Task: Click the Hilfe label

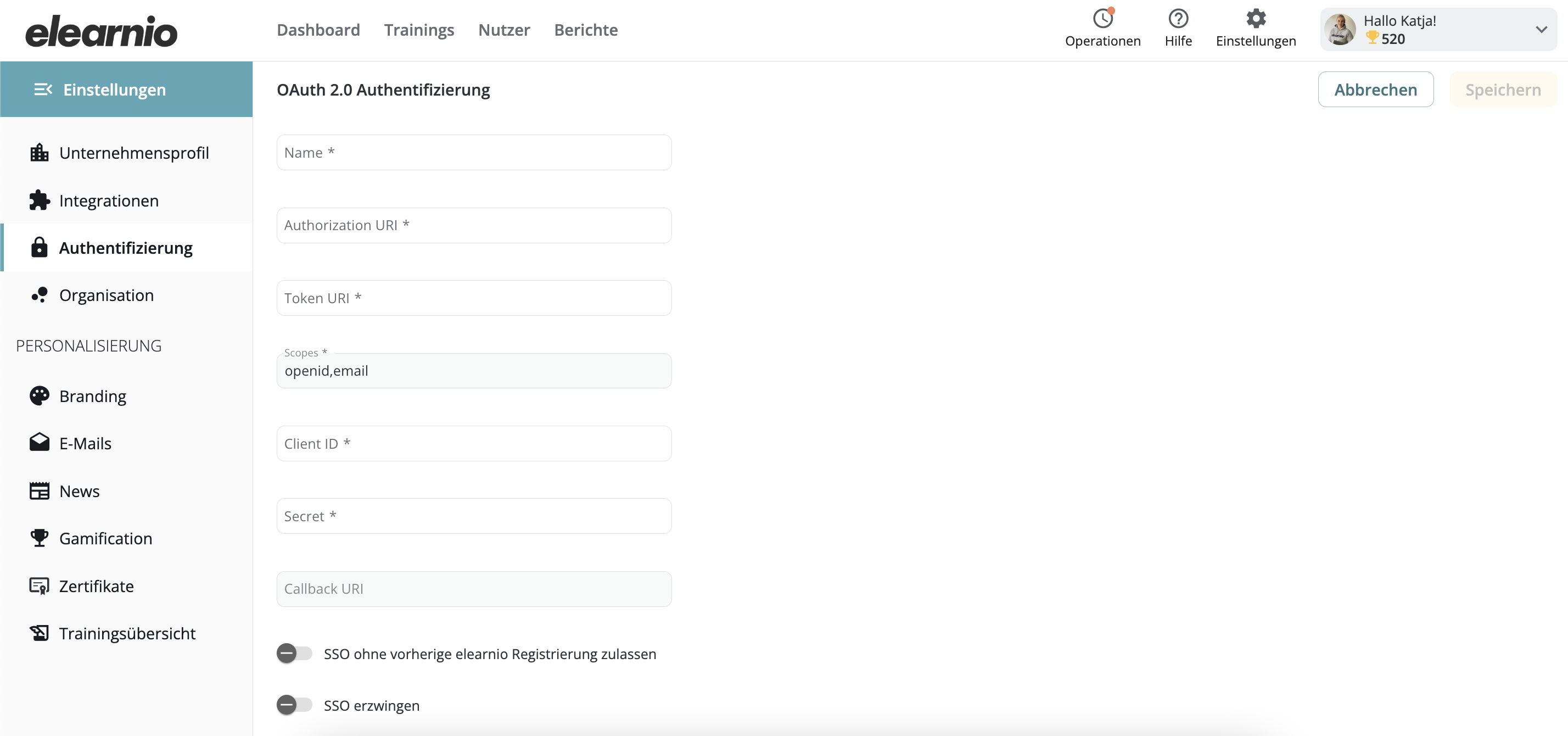Action: click(1178, 41)
